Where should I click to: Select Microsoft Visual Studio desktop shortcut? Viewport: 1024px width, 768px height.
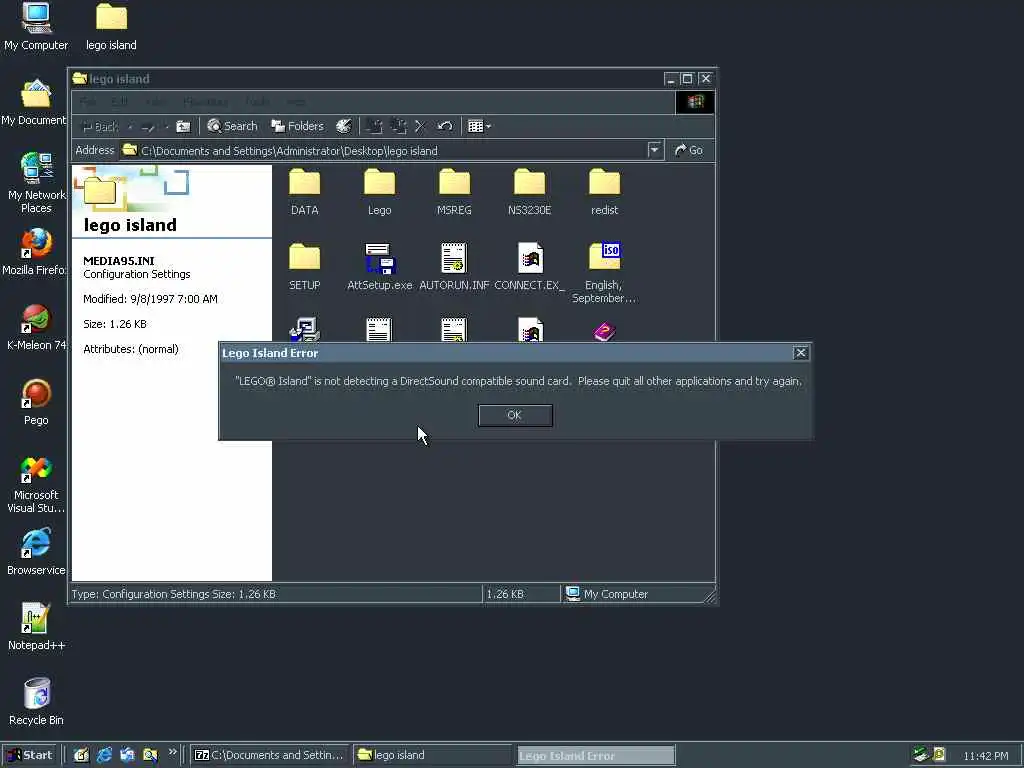[36, 484]
